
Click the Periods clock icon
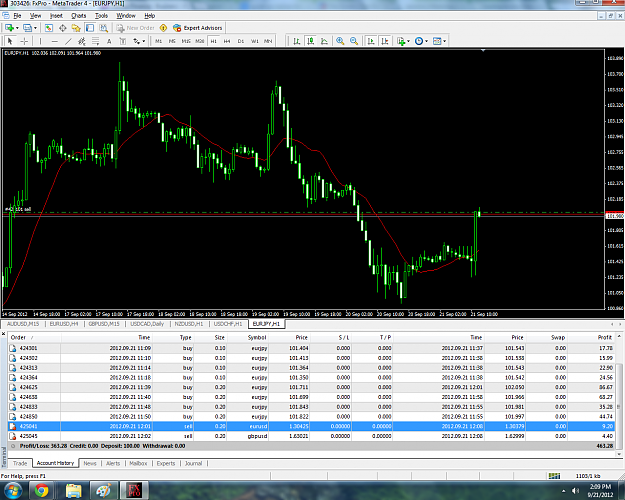(419, 41)
